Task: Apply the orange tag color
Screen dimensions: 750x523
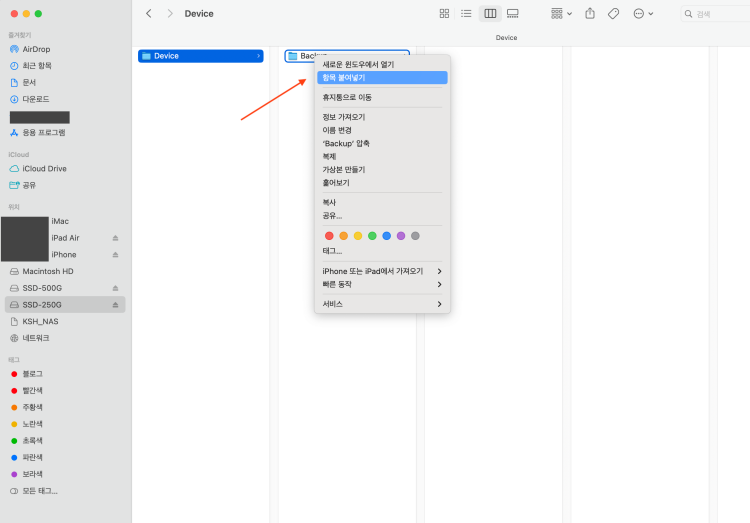Action: point(343,236)
